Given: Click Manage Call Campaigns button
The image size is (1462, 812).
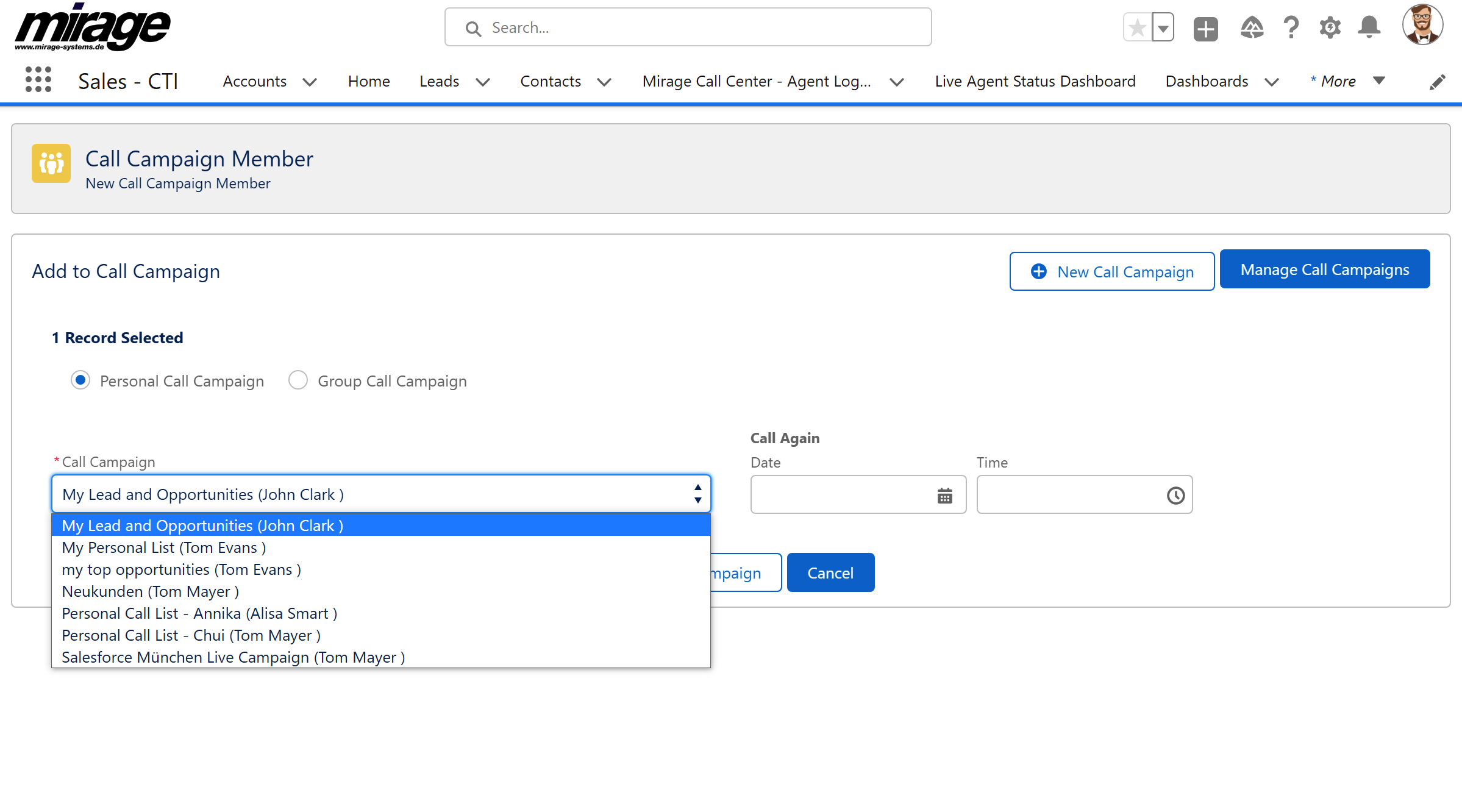Looking at the screenshot, I should click(1325, 269).
